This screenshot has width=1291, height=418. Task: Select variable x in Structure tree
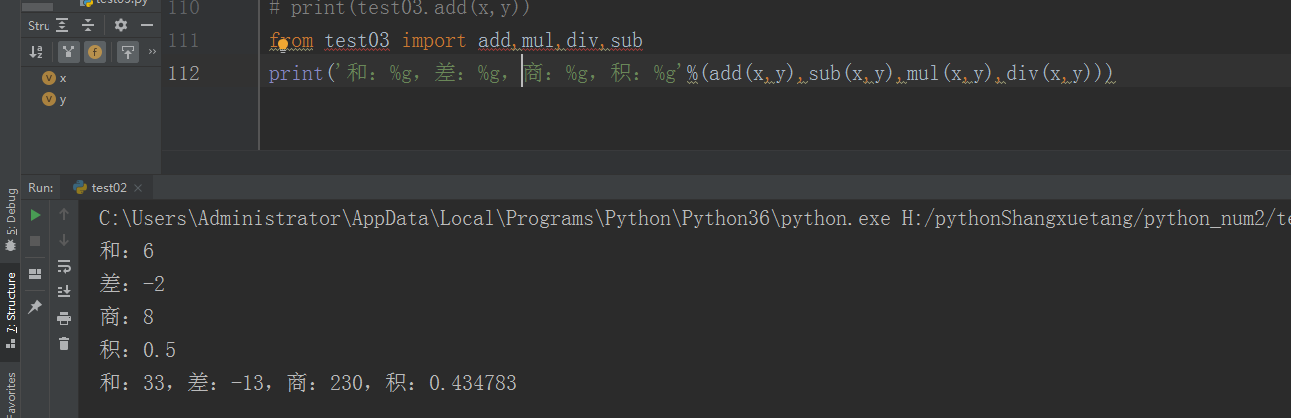[x=54, y=78]
